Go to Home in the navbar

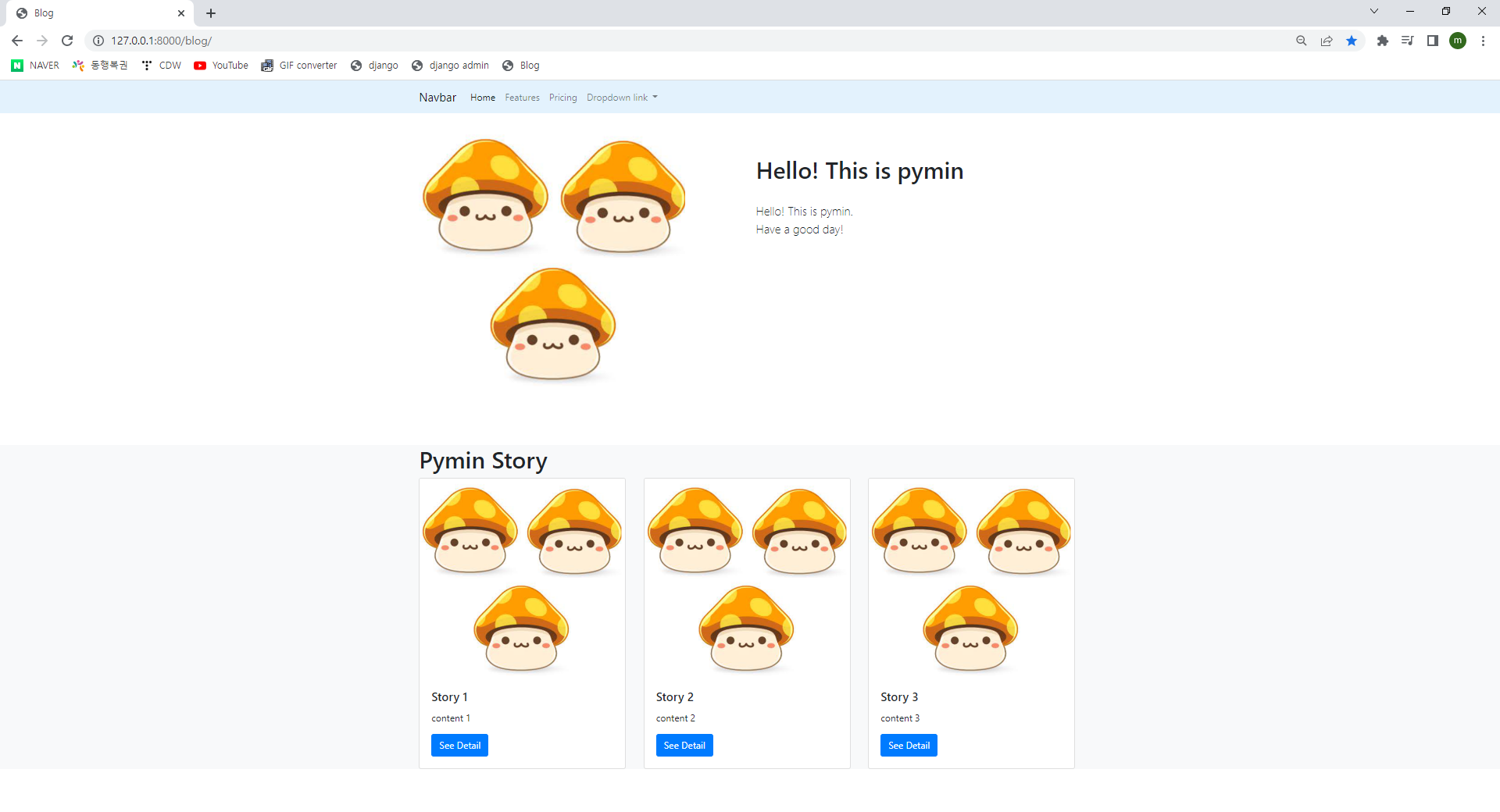pos(483,98)
